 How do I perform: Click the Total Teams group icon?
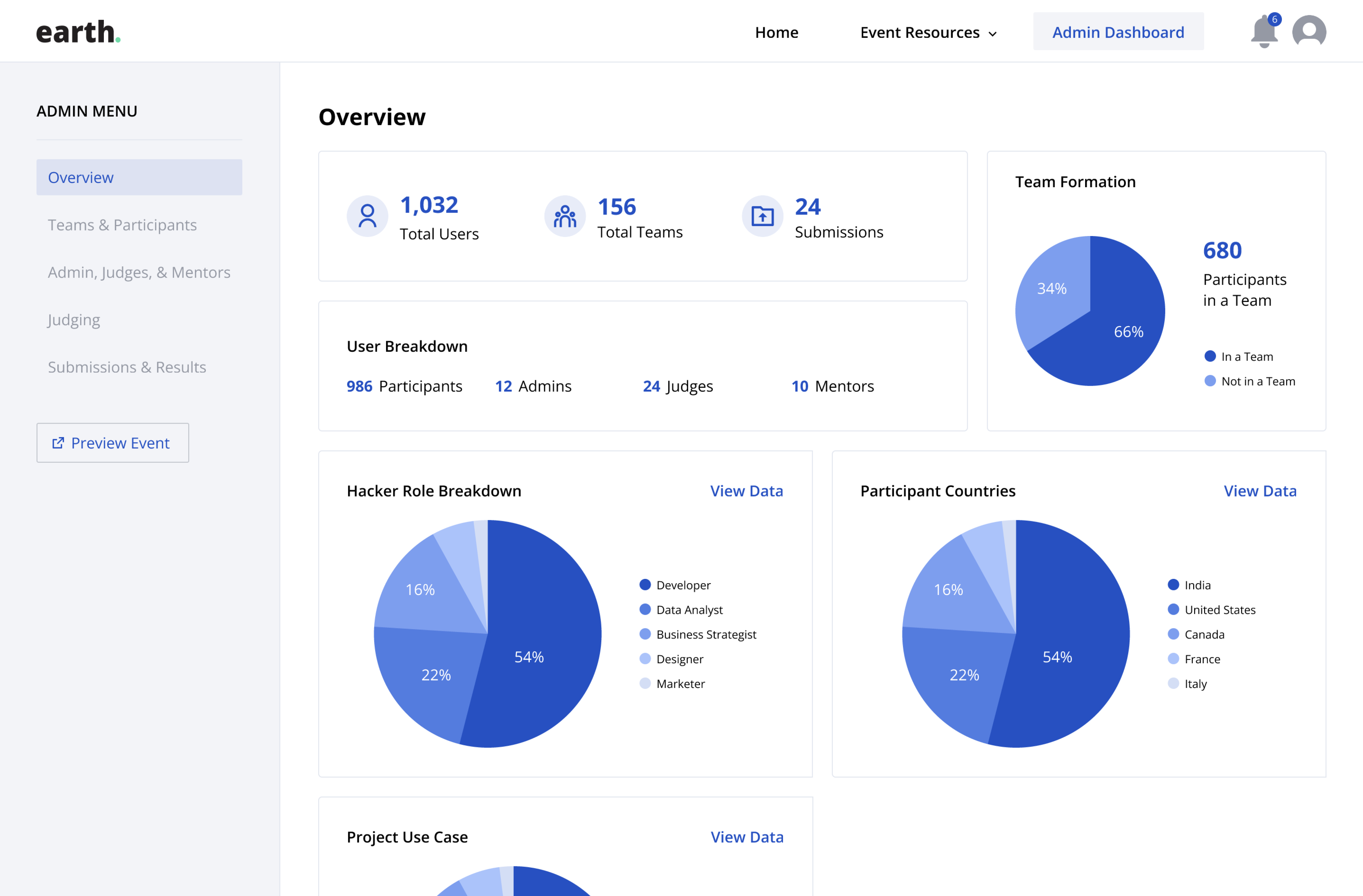coord(565,216)
